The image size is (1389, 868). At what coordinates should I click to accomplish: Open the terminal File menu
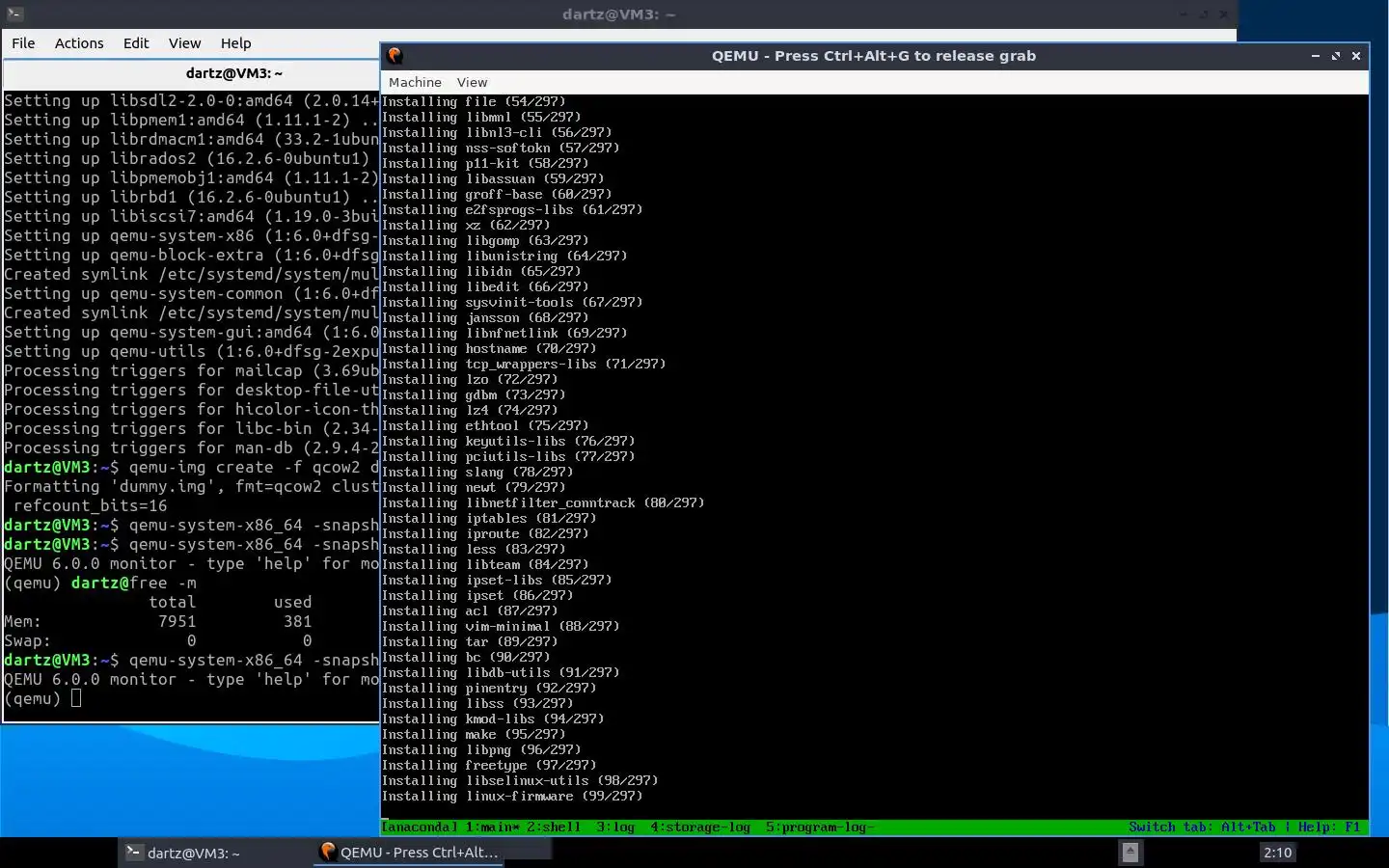(23, 43)
